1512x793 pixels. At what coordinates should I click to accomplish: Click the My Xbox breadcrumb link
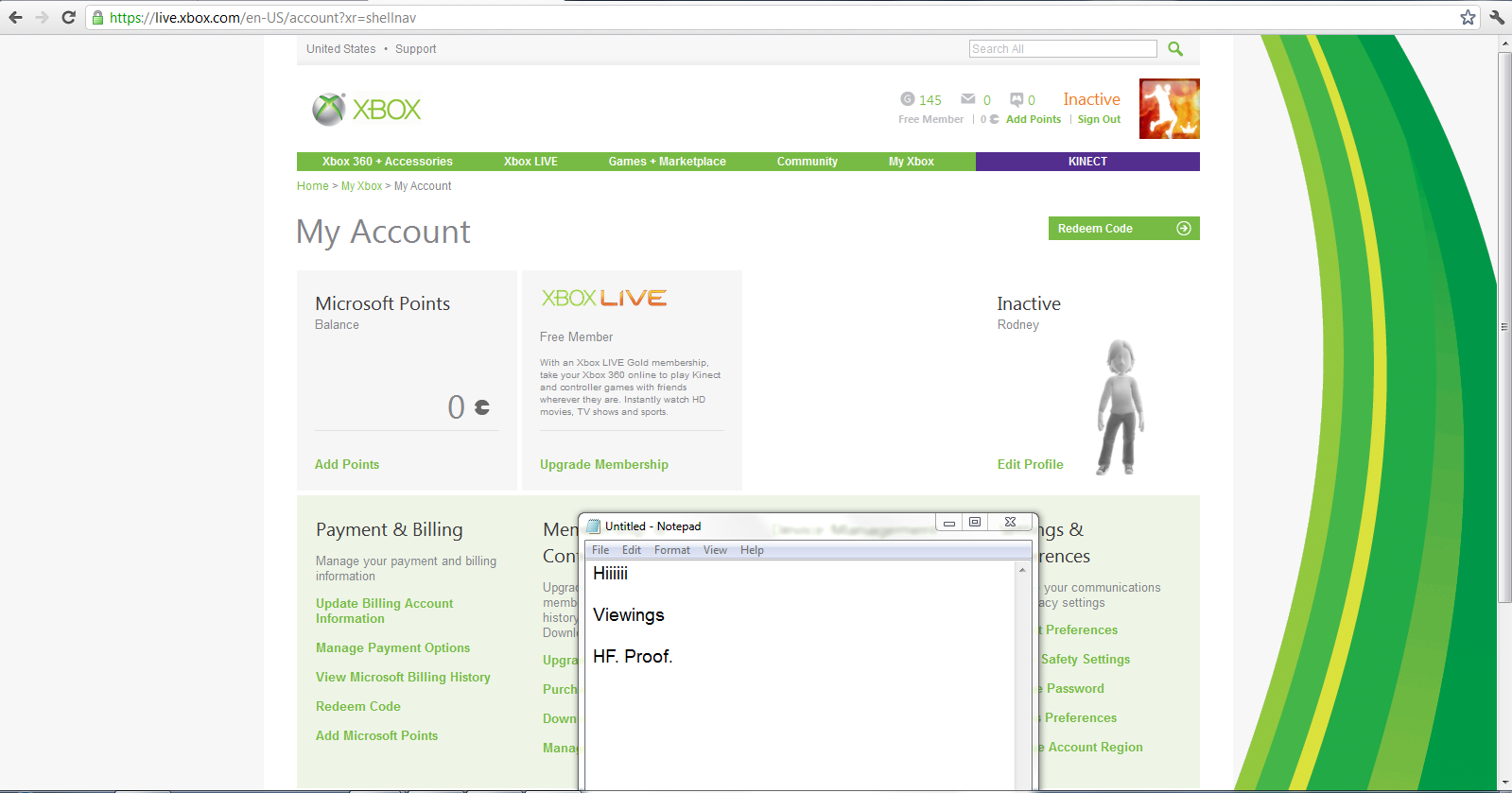[x=362, y=186]
